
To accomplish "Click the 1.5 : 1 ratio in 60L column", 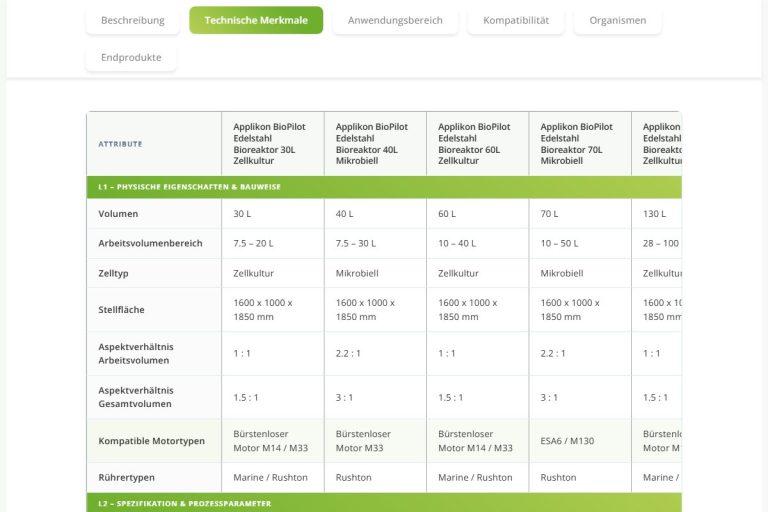I will click(478, 397).
